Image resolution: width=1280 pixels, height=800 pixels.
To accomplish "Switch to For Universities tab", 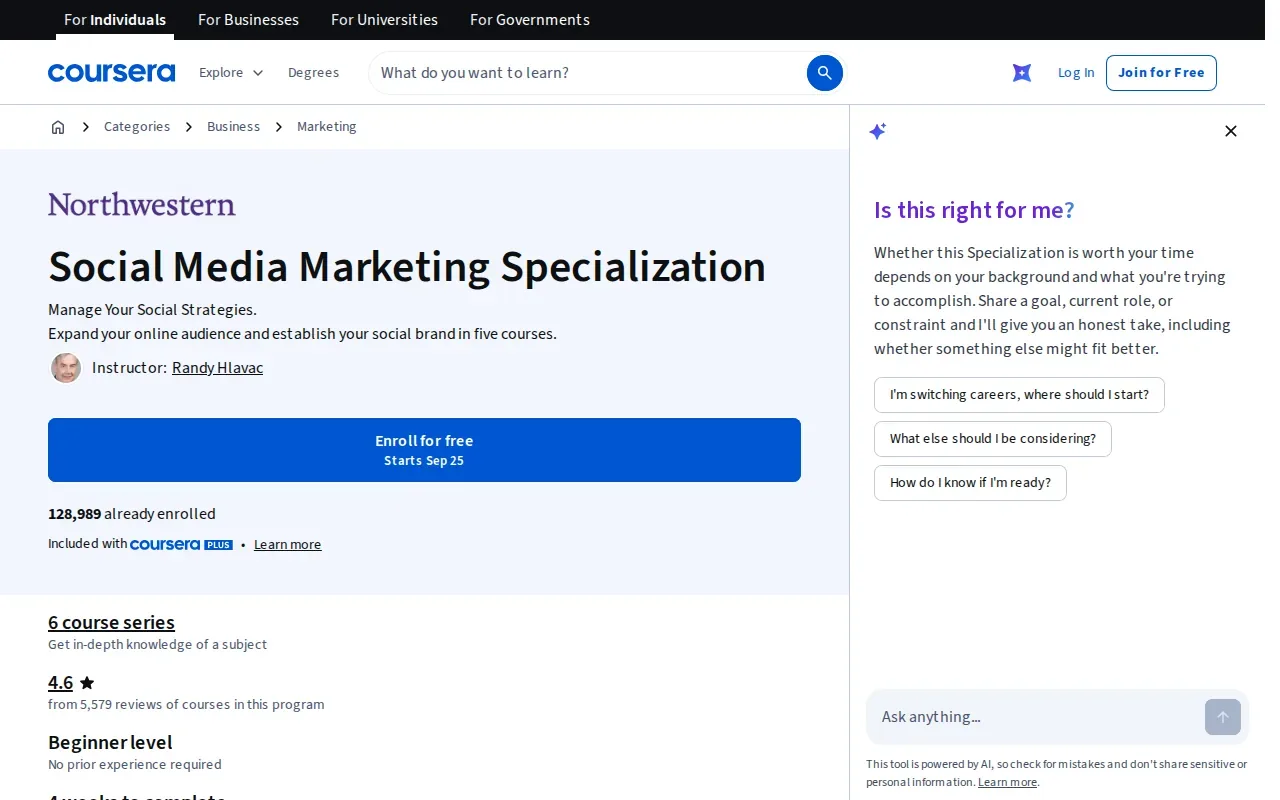I will coord(384,20).
